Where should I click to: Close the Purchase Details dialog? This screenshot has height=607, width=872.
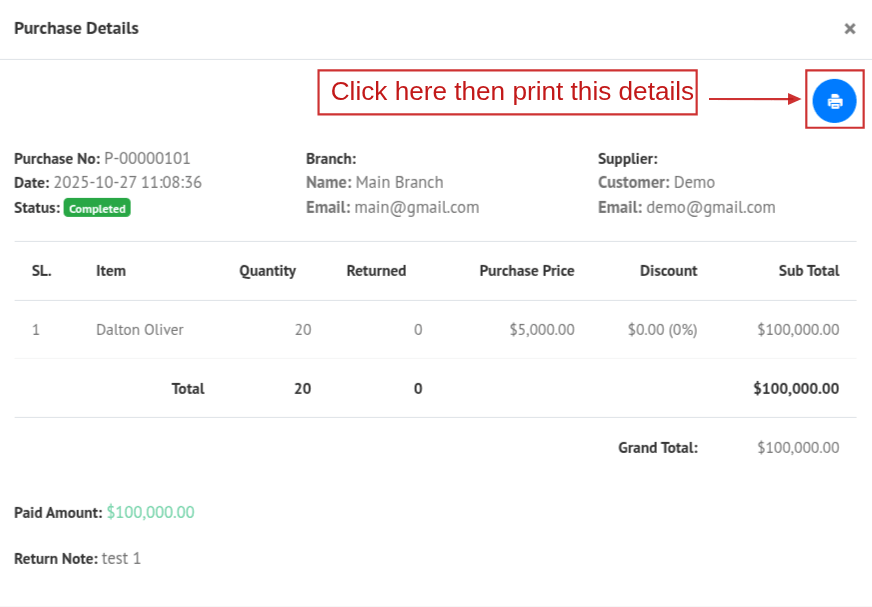(x=850, y=29)
